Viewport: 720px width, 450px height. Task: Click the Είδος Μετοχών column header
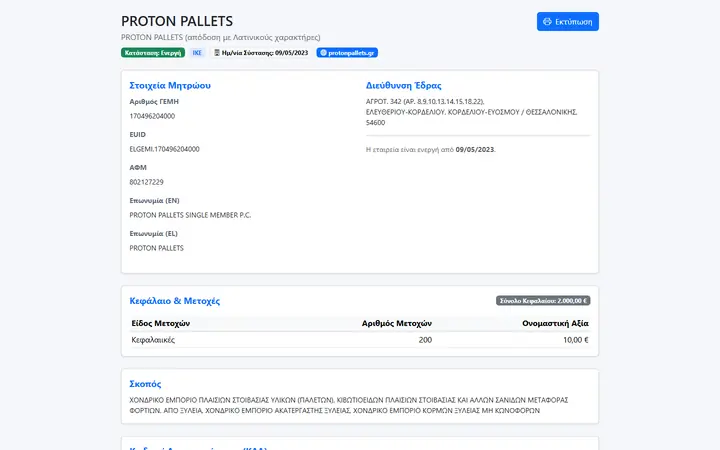tap(161, 323)
